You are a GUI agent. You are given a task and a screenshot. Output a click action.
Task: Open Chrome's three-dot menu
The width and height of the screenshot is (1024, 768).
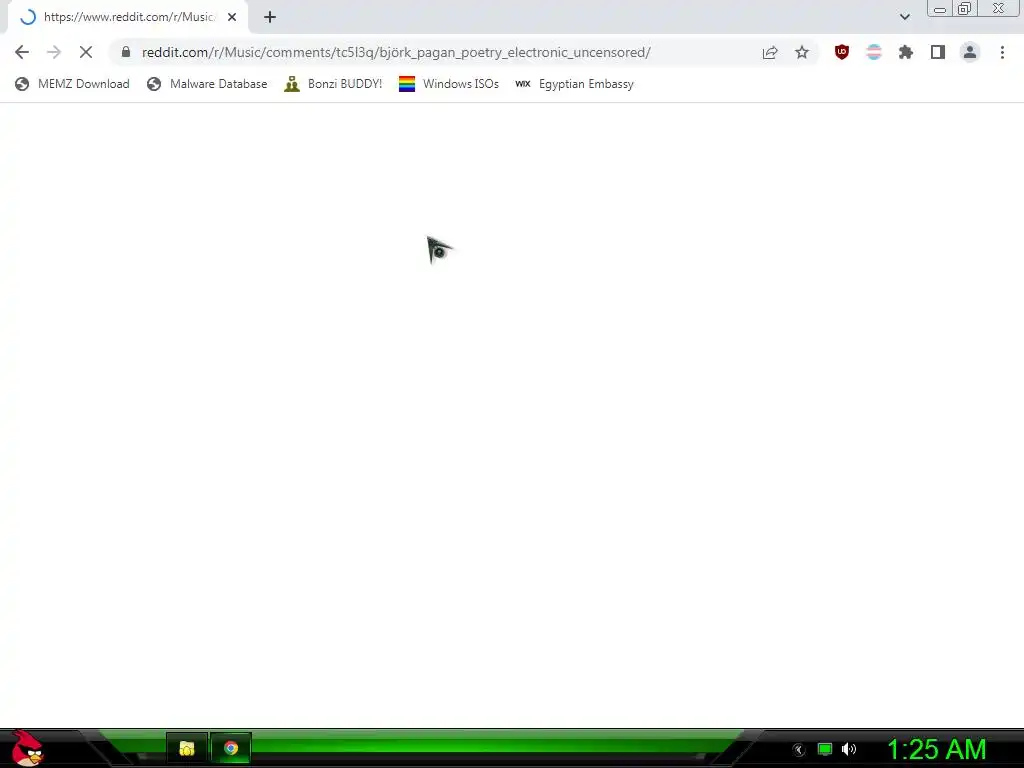click(x=1002, y=52)
